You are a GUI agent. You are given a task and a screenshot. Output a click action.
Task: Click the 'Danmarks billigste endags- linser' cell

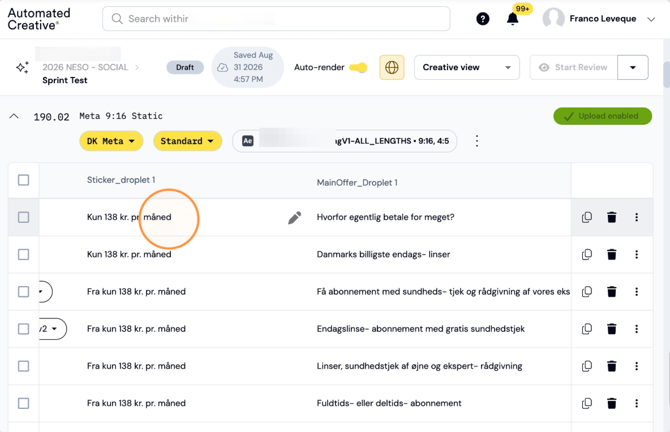(x=383, y=254)
